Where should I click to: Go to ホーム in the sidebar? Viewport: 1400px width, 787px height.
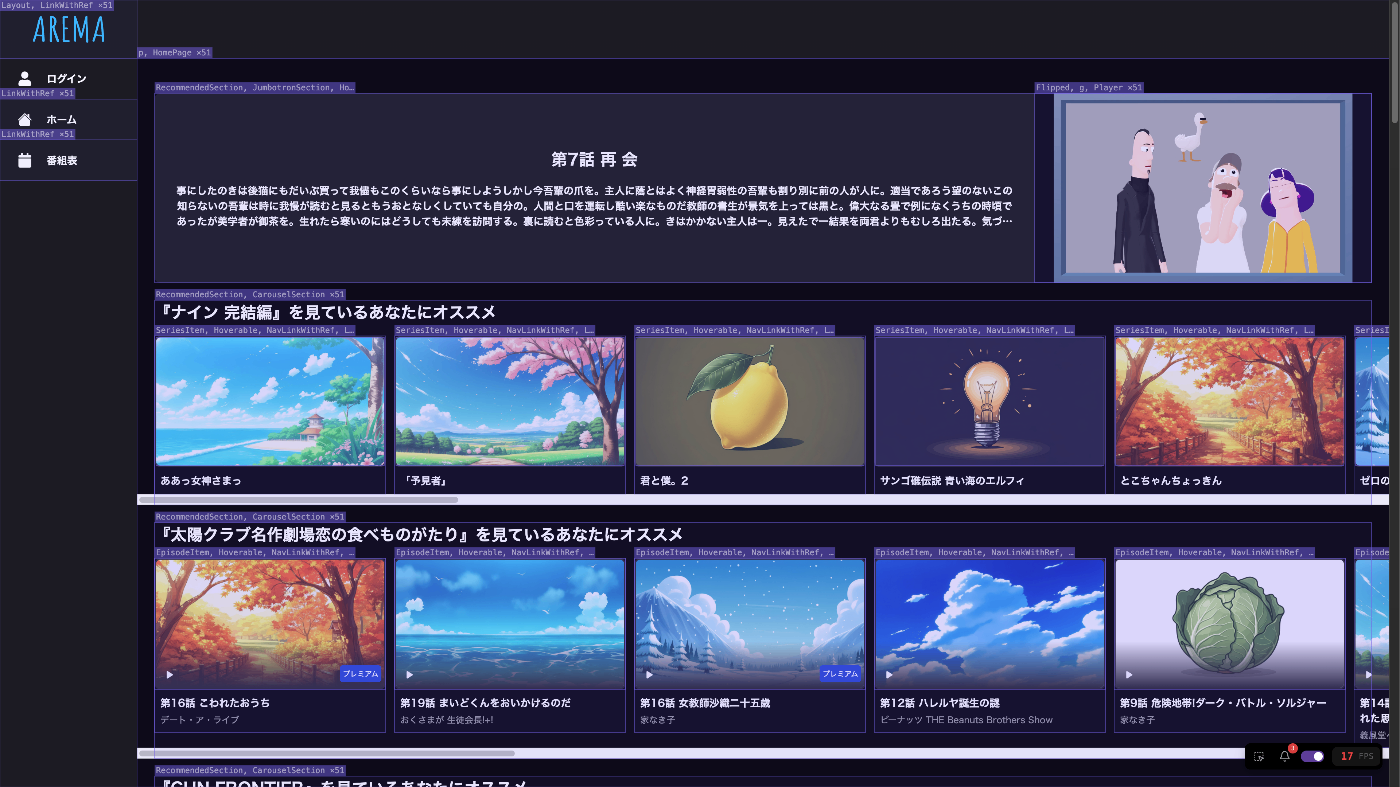click(68, 120)
